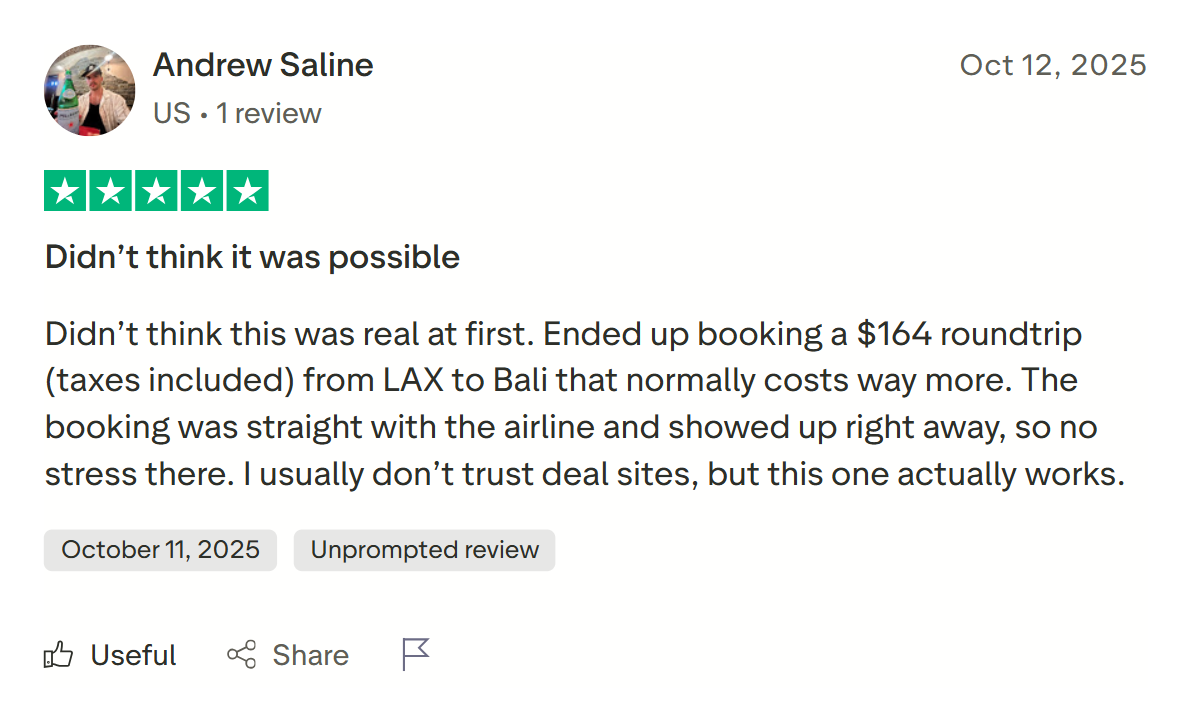1179x725 pixels.
Task: Open the Andrew Saline reviewer name link
Action: [263, 65]
